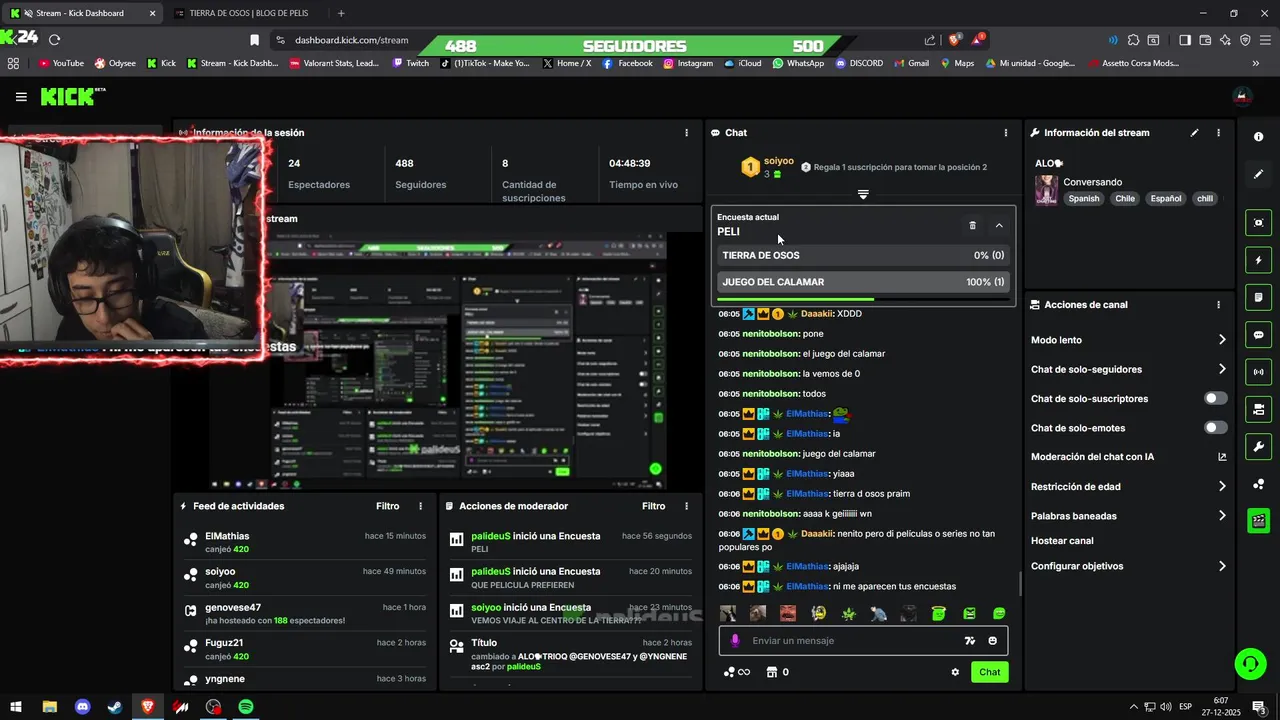Click the green clapperboard icon in sidebar

(1258, 521)
